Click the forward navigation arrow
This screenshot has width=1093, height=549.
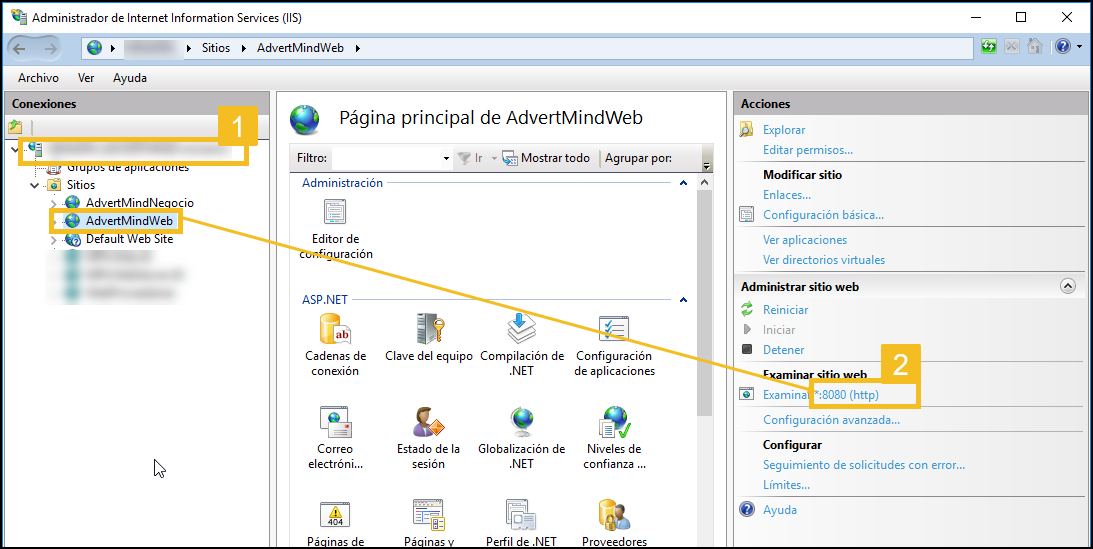click(x=50, y=48)
